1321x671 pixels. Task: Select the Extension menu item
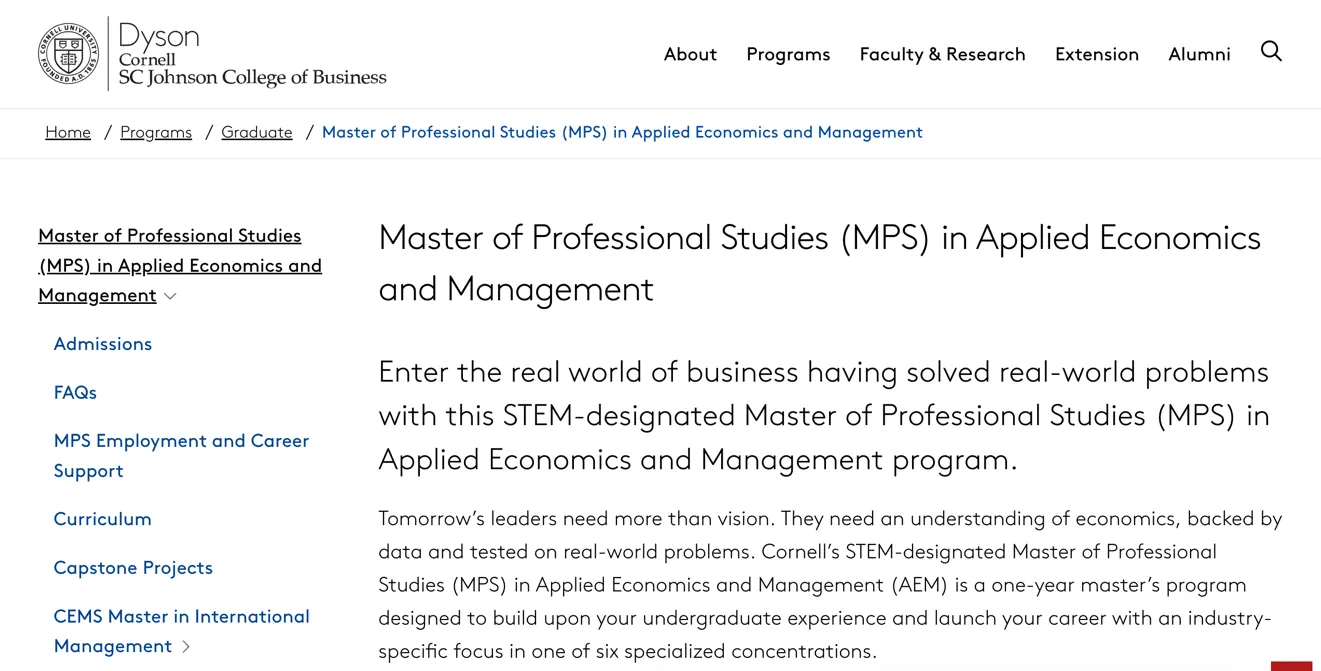click(1096, 54)
